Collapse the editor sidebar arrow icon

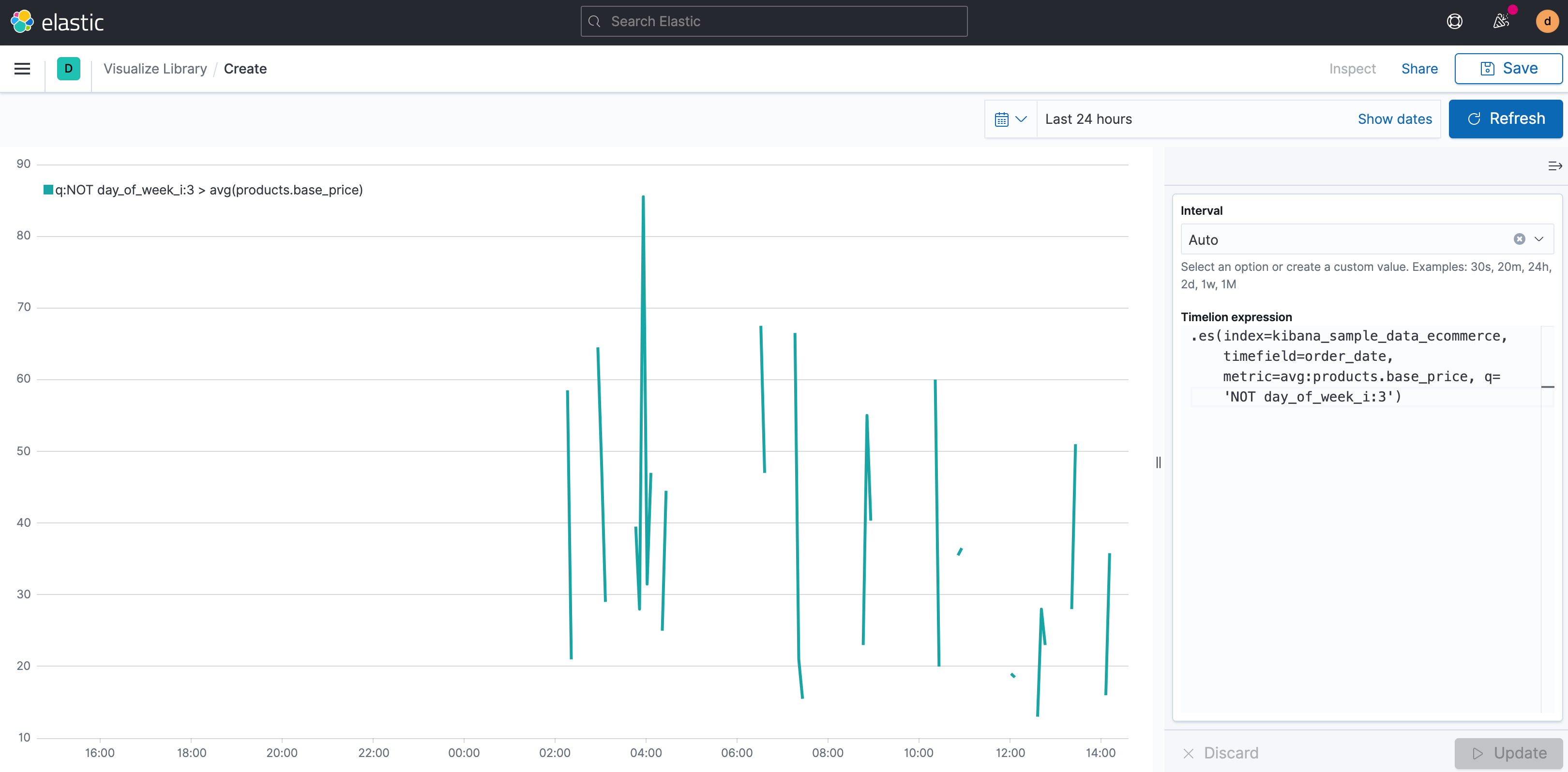pyautogui.click(x=1554, y=166)
